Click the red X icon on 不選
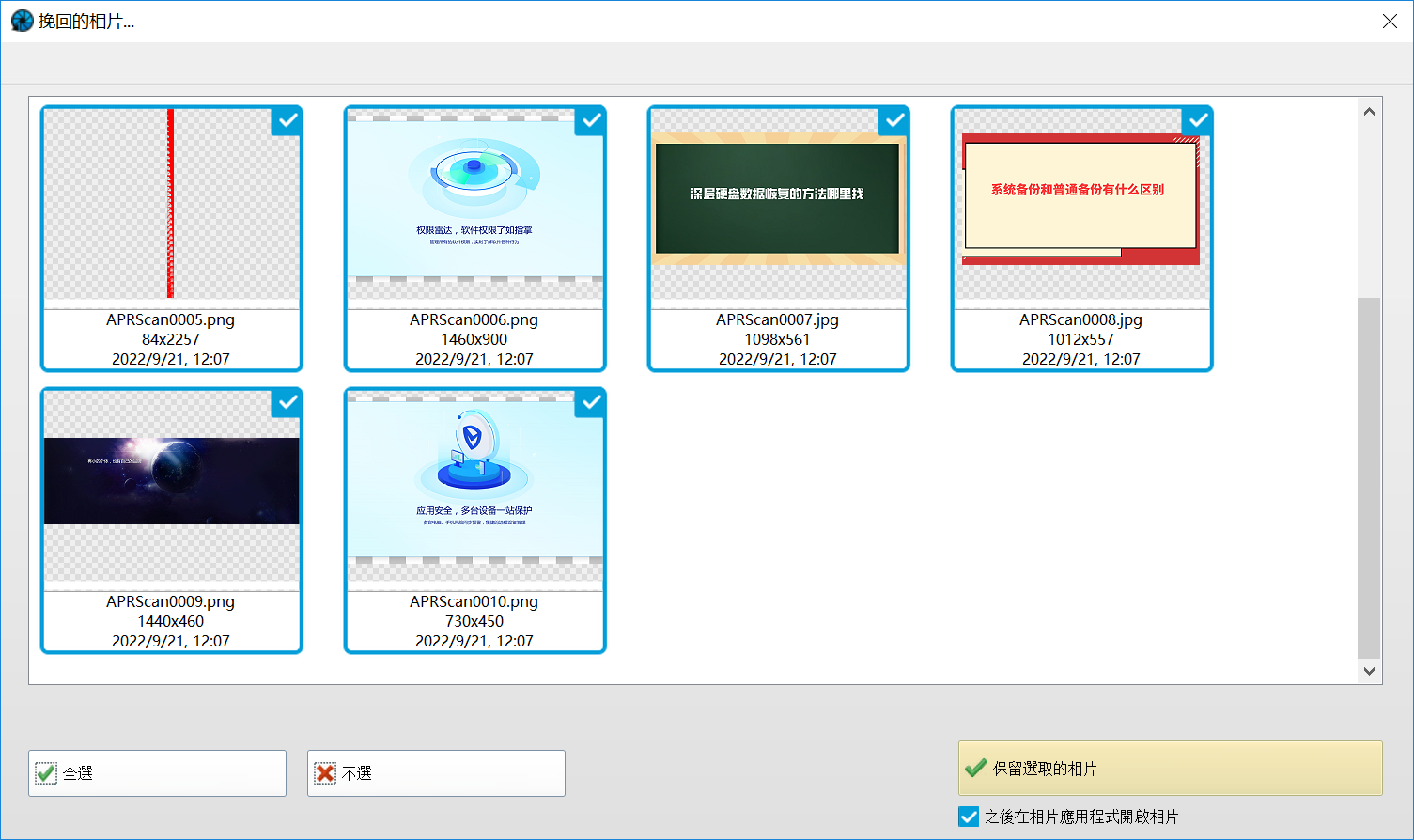The image size is (1414, 840). [325, 773]
